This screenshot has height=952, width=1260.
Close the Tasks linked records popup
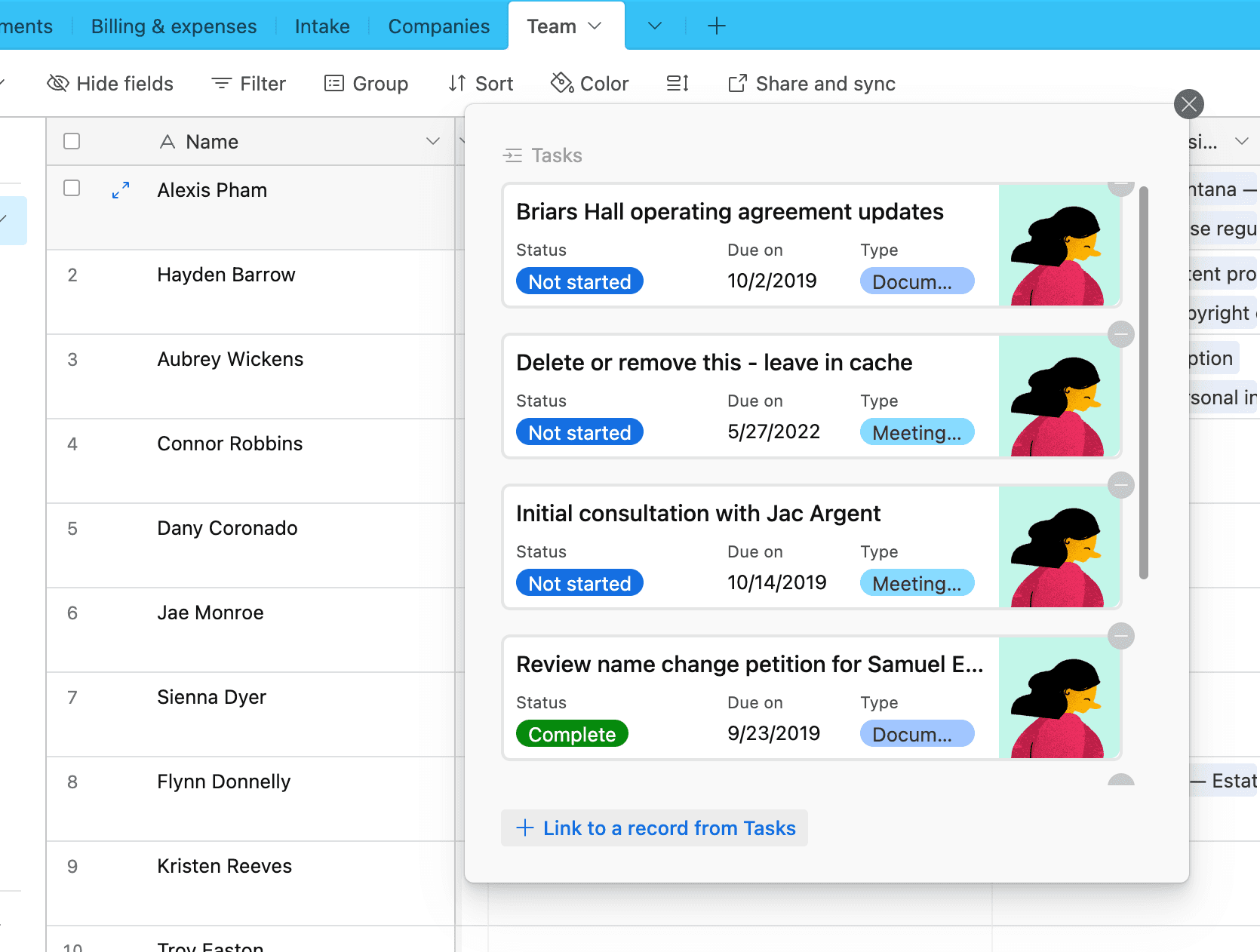pos(1188,104)
